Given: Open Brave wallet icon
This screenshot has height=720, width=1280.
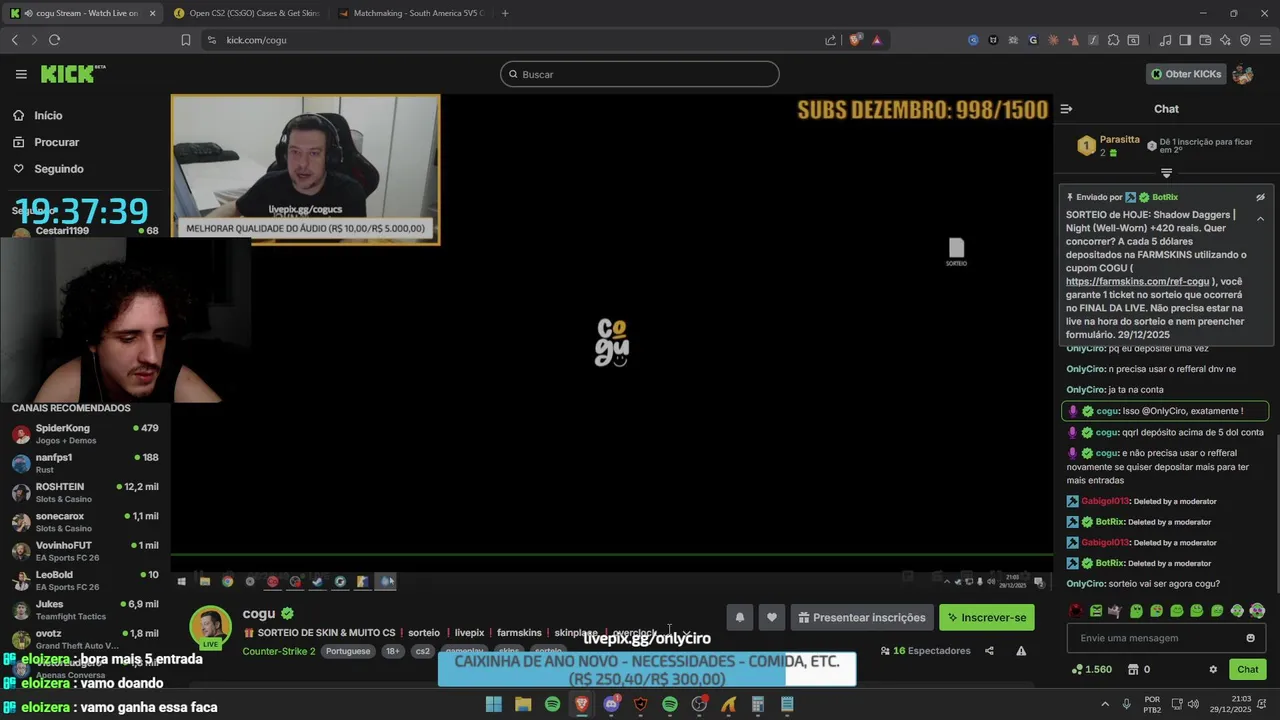Looking at the screenshot, I should point(1205,40).
